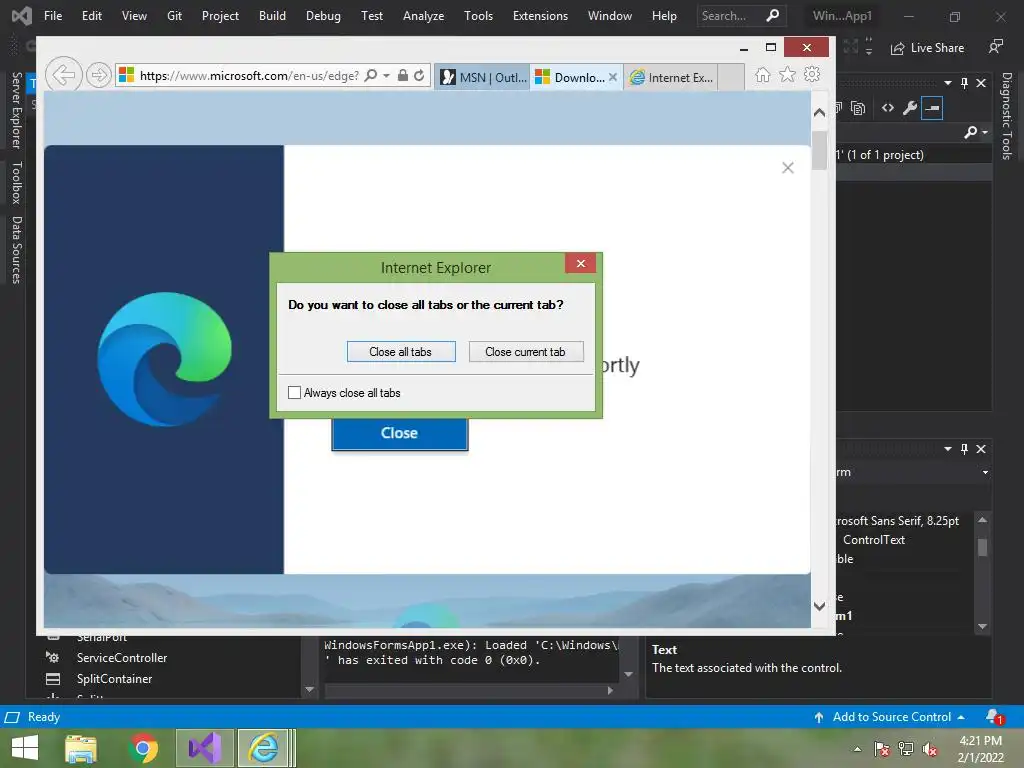Click the Action Center flag tray icon
This screenshot has height=768, width=1024.
[x=881, y=749]
